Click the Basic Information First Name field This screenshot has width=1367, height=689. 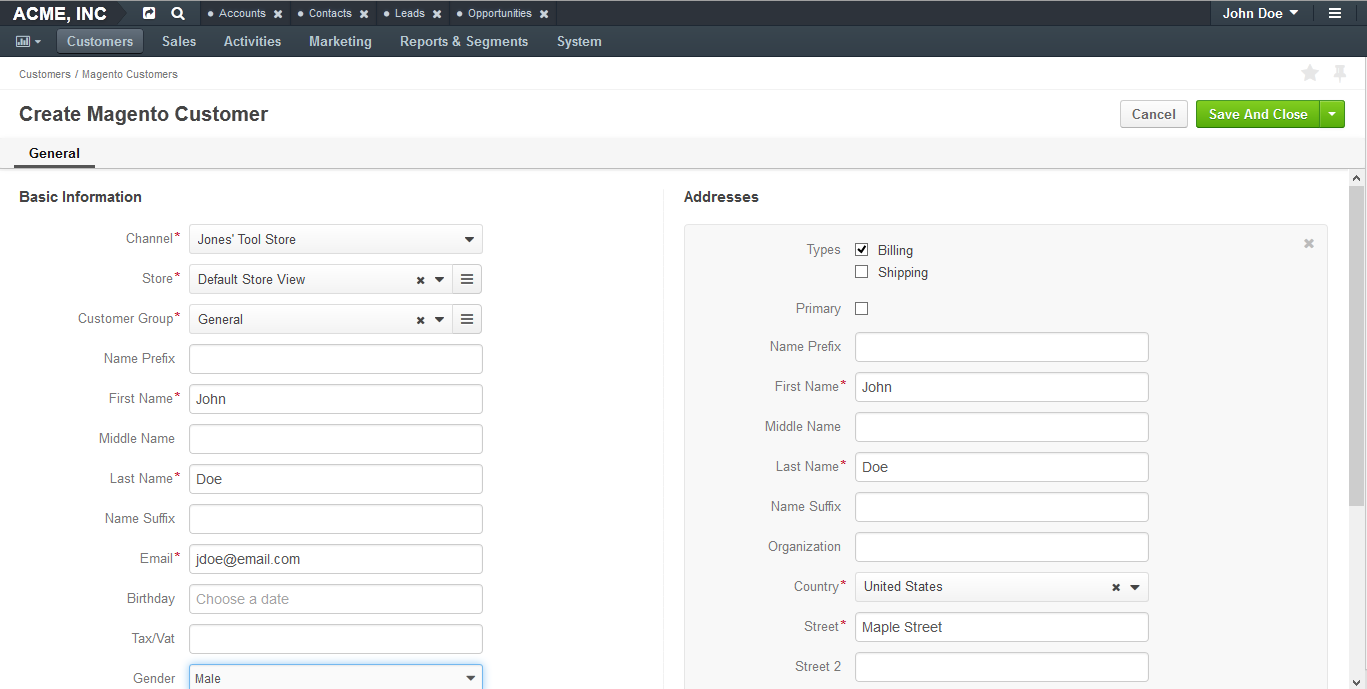tap(336, 399)
